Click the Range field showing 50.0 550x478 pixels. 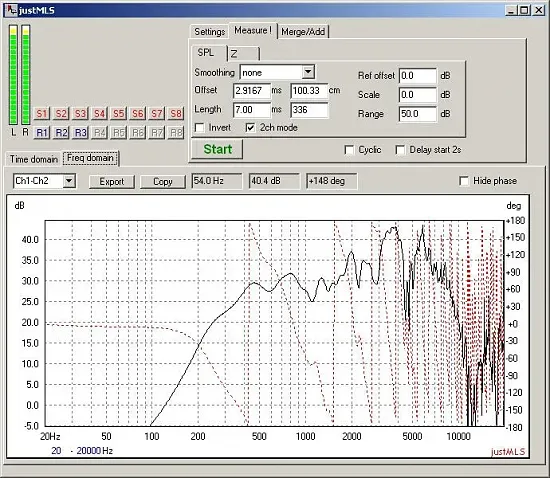click(x=418, y=114)
